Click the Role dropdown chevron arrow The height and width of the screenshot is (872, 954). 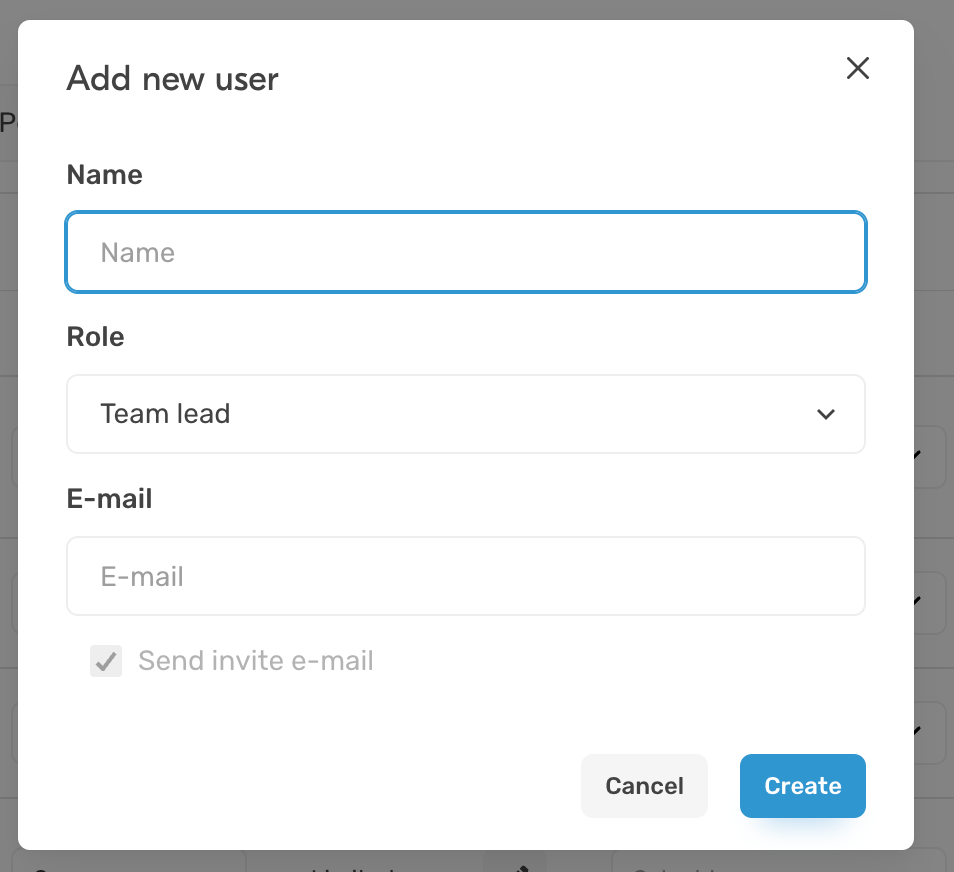tap(825, 414)
